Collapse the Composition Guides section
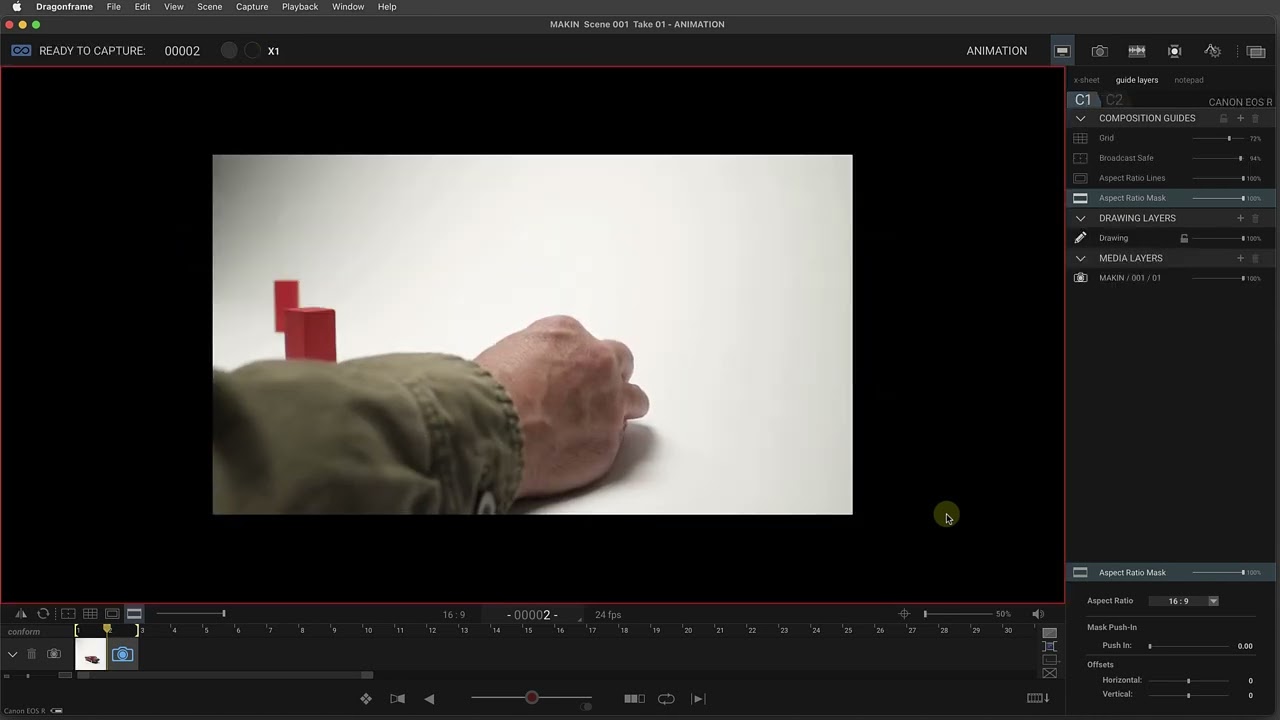 (x=1080, y=118)
